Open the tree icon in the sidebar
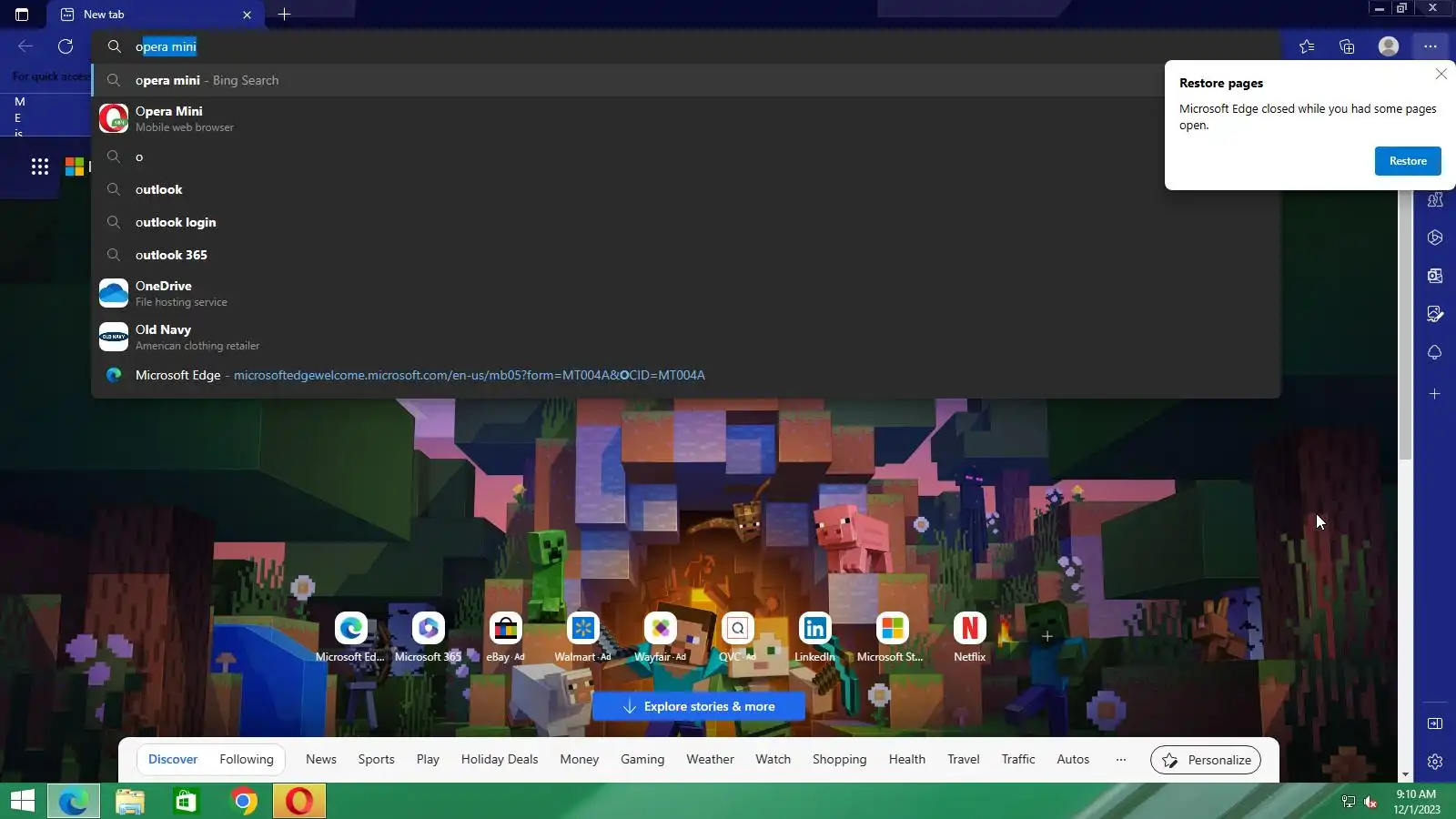1456x819 pixels. (x=1435, y=352)
